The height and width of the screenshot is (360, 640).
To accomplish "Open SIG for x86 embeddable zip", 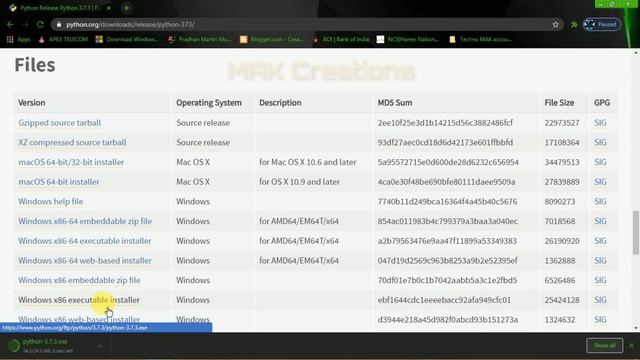I will [x=600, y=280].
